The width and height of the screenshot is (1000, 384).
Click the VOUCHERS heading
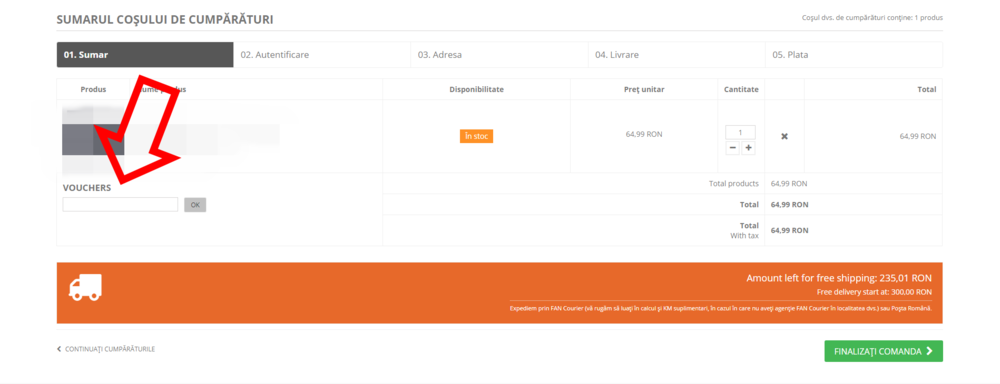[87, 188]
